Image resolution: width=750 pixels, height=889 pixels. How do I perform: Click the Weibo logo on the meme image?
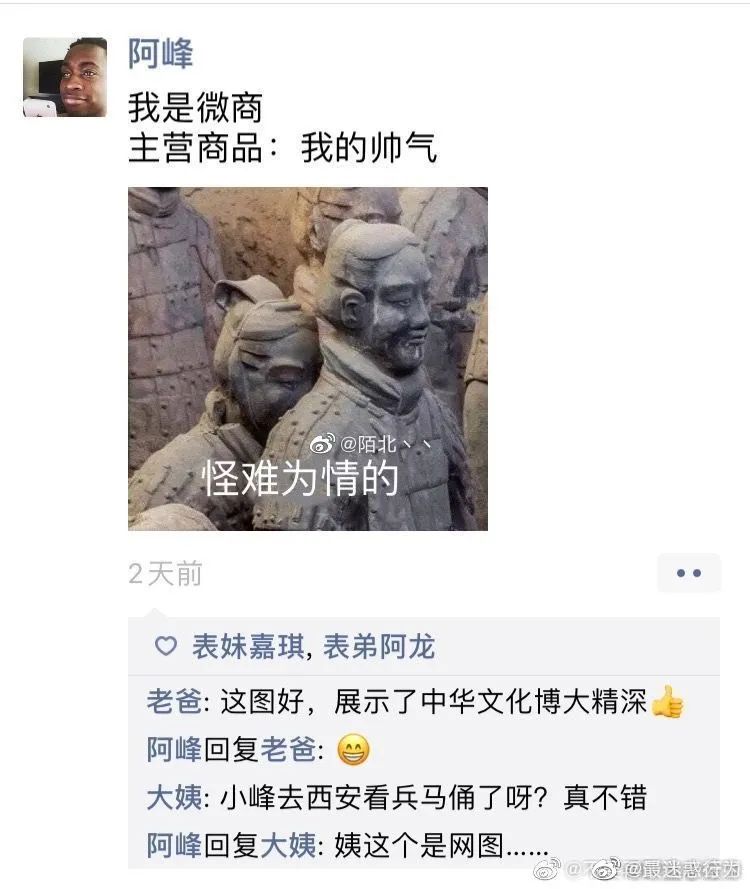click(323, 444)
